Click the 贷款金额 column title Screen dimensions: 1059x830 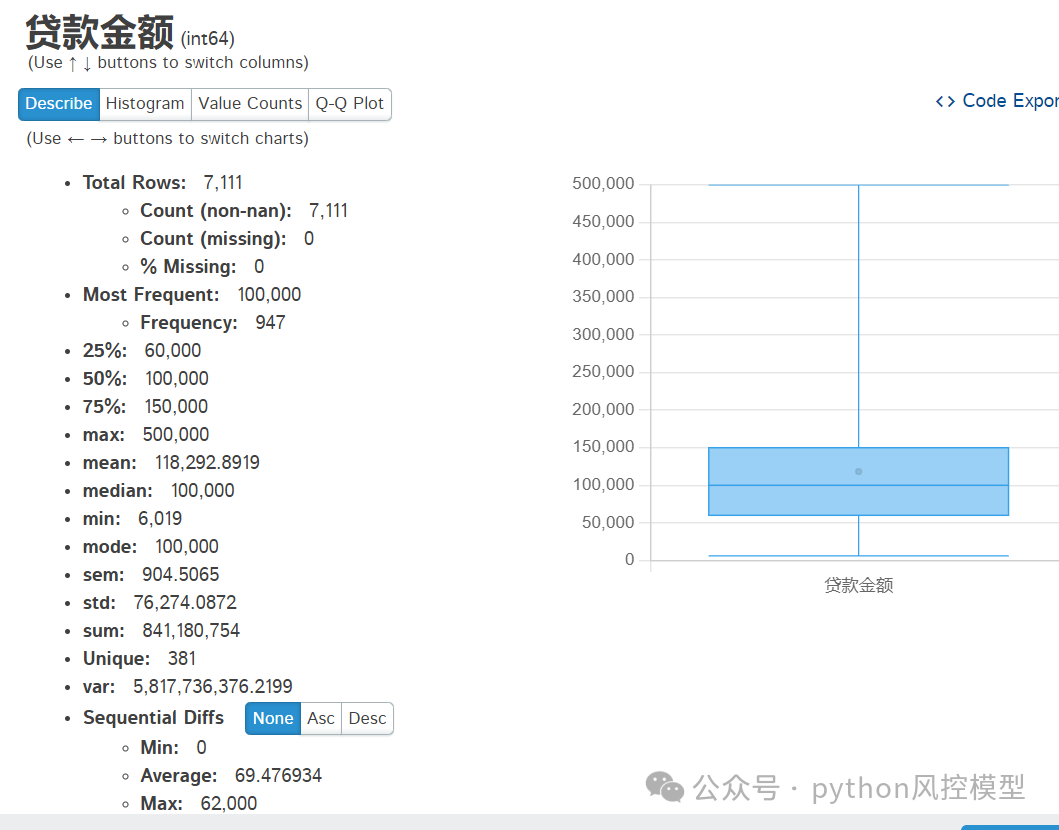point(99,32)
